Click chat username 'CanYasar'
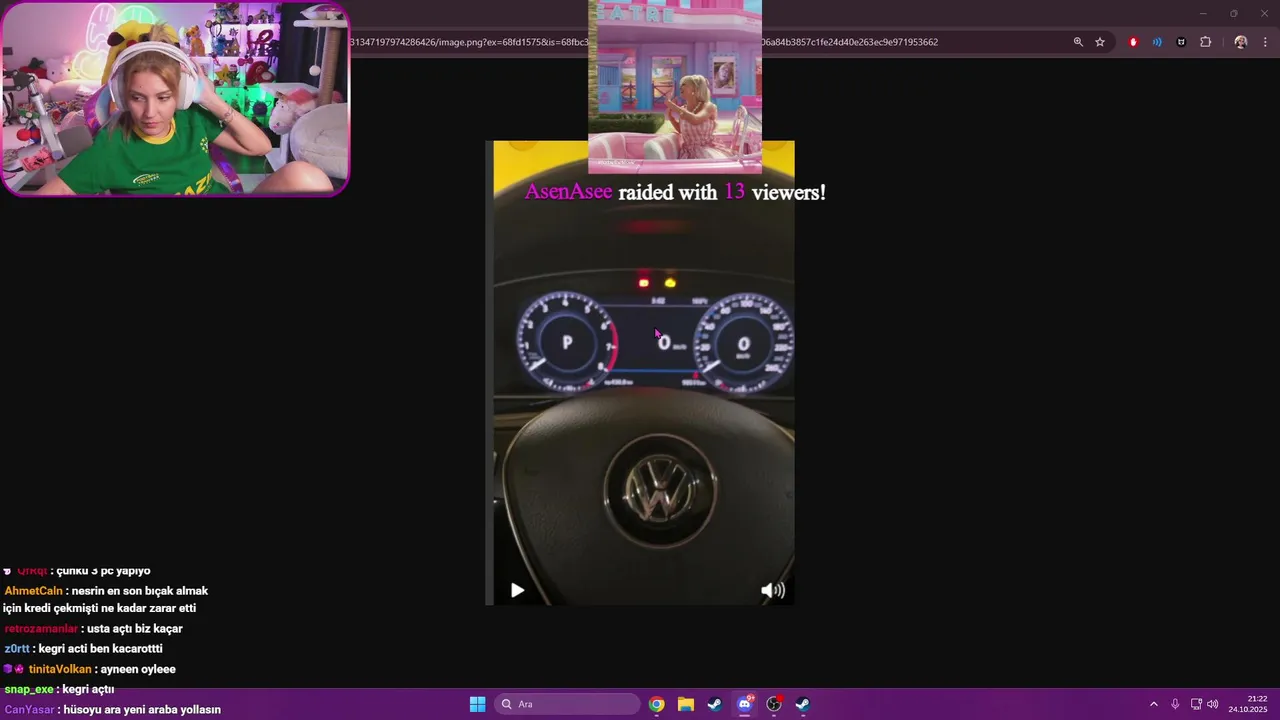Image resolution: width=1280 pixels, height=720 pixels. [30, 710]
